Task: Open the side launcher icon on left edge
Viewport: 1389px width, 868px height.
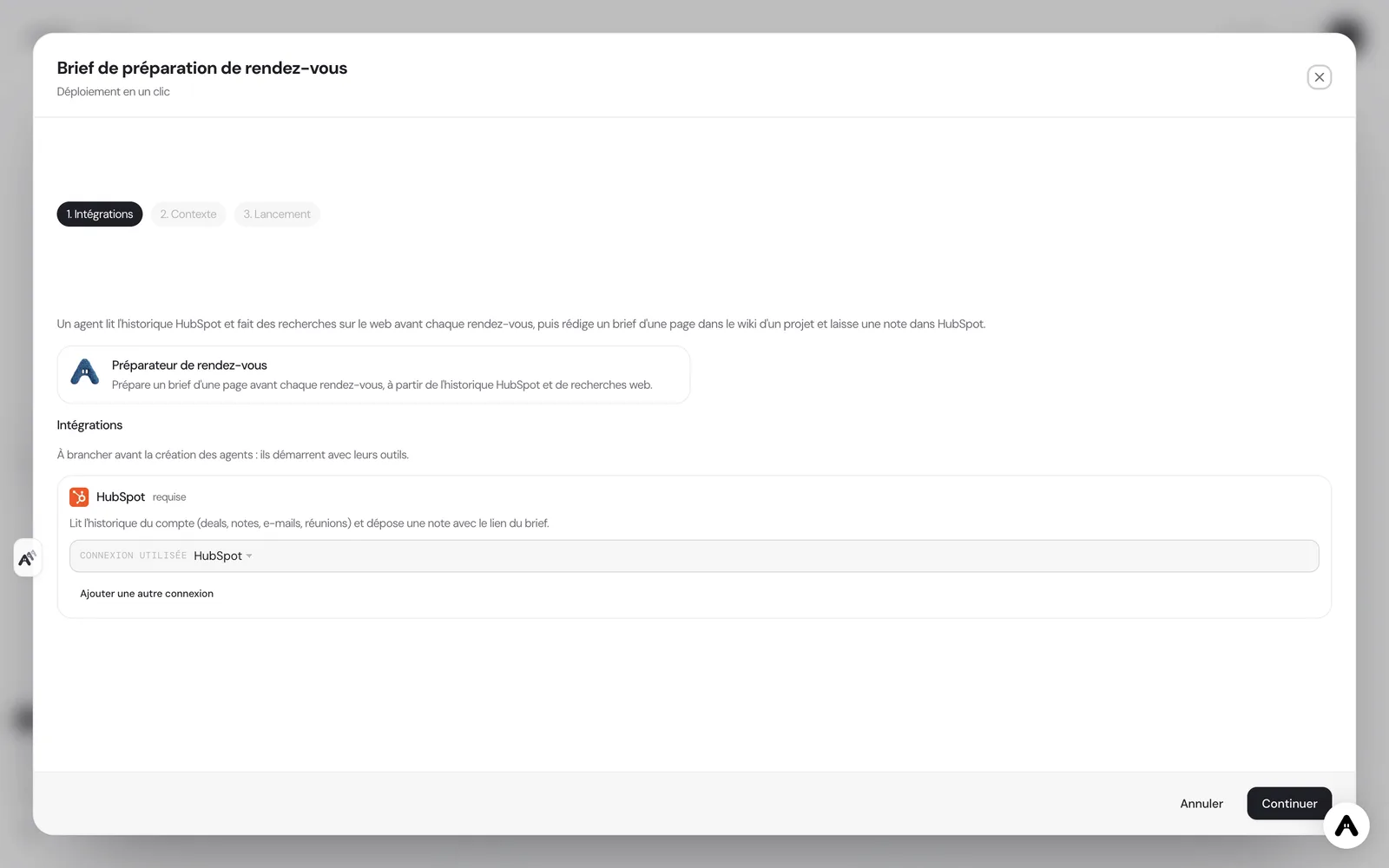Action: tap(28, 557)
